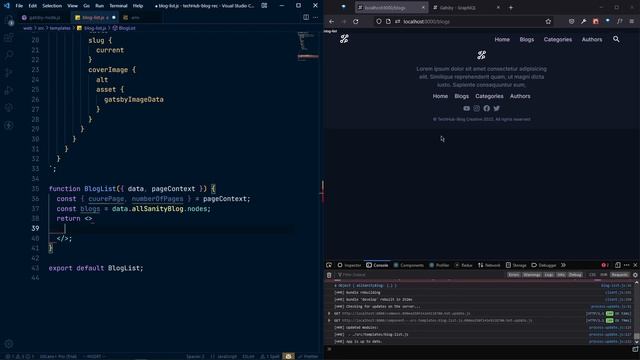Toggle the Requests filter in console
Image resolution: width=640 pixels, height=360 pixels.
click(x=619, y=275)
